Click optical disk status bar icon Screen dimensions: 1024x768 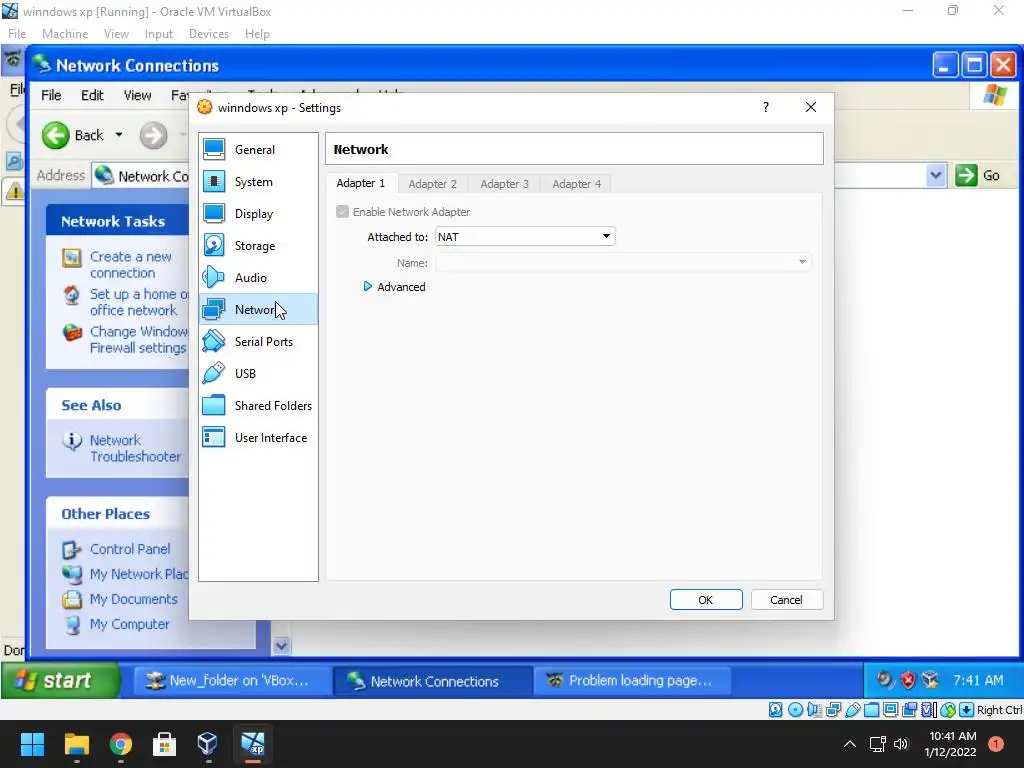[x=795, y=710]
